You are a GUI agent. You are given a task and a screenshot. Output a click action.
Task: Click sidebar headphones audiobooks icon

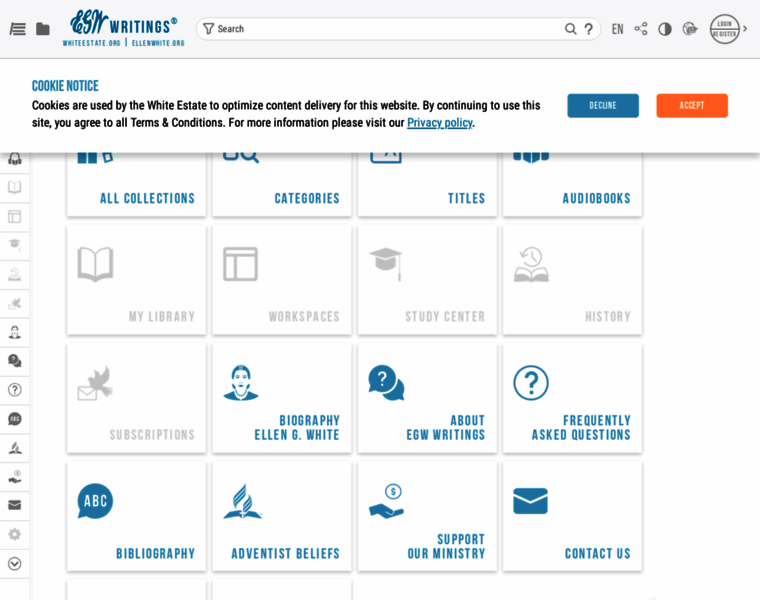coord(15,159)
